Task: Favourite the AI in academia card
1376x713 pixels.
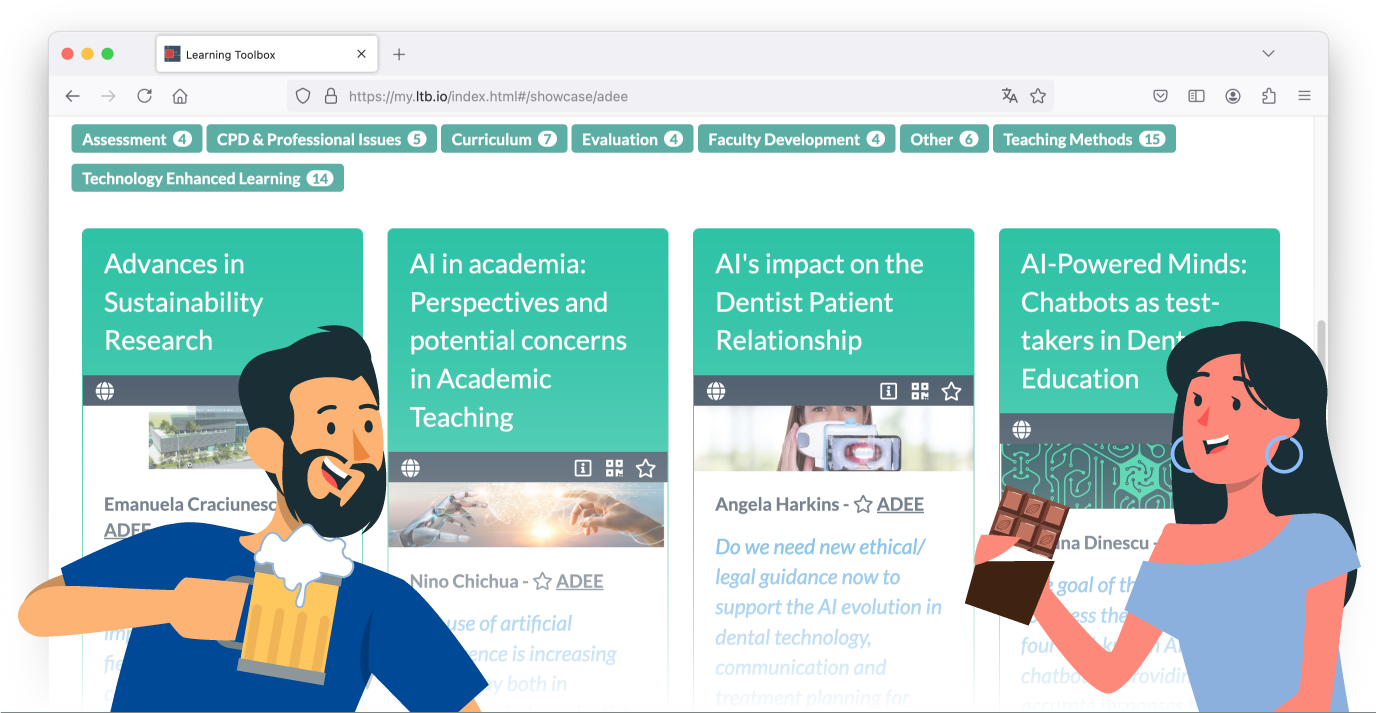Action: (646, 467)
